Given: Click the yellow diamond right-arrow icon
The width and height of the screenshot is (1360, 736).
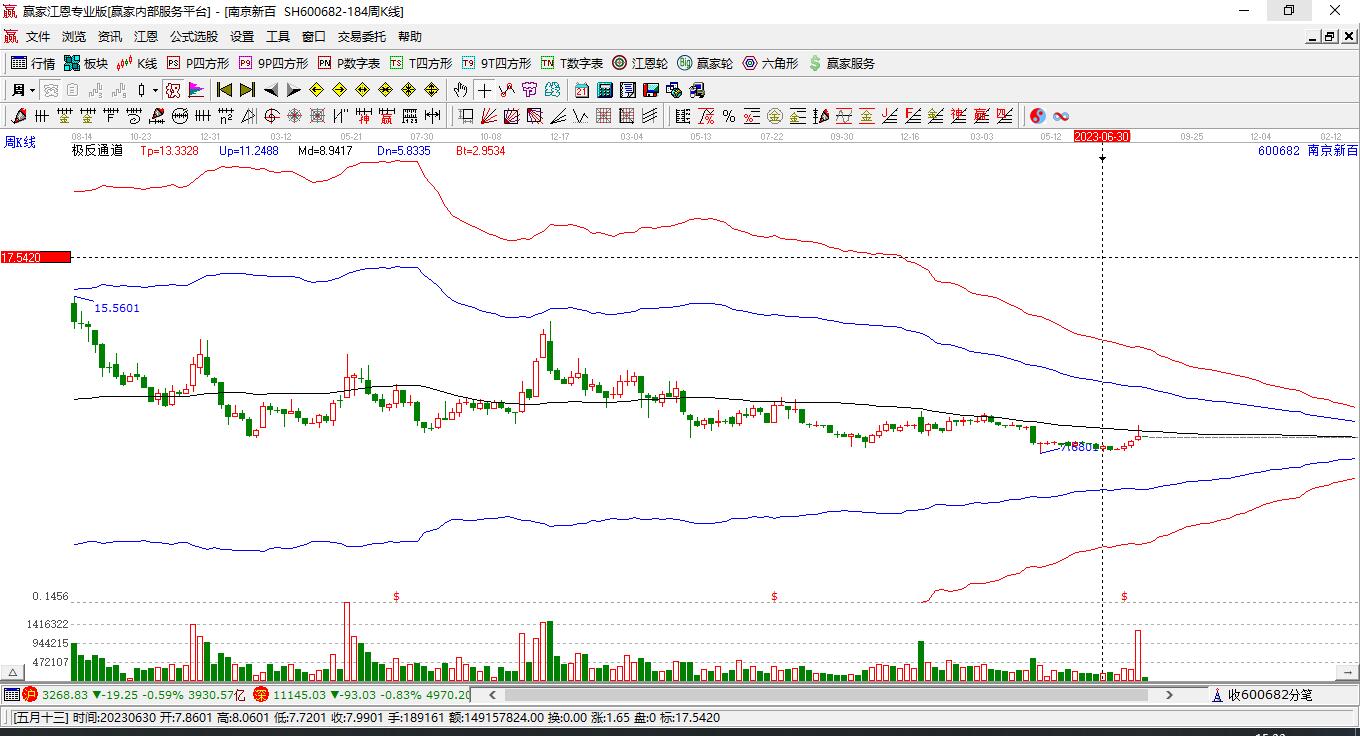Looking at the screenshot, I should tap(340, 90).
